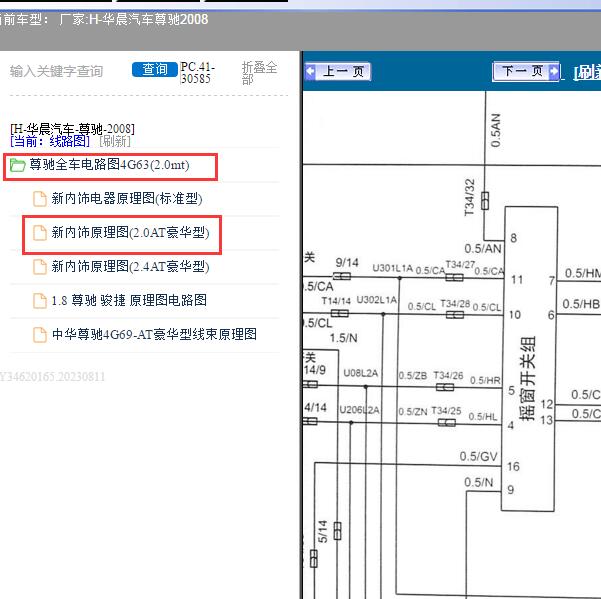Focus the 输入关键字查询 search field
This screenshot has height=599, width=601.
pyautogui.click(x=57, y=71)
